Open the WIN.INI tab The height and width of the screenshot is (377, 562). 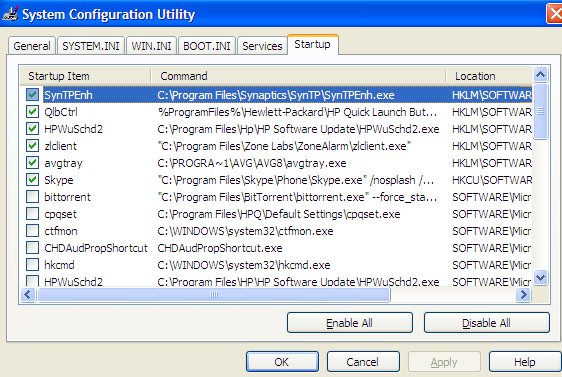click(151, 46)
